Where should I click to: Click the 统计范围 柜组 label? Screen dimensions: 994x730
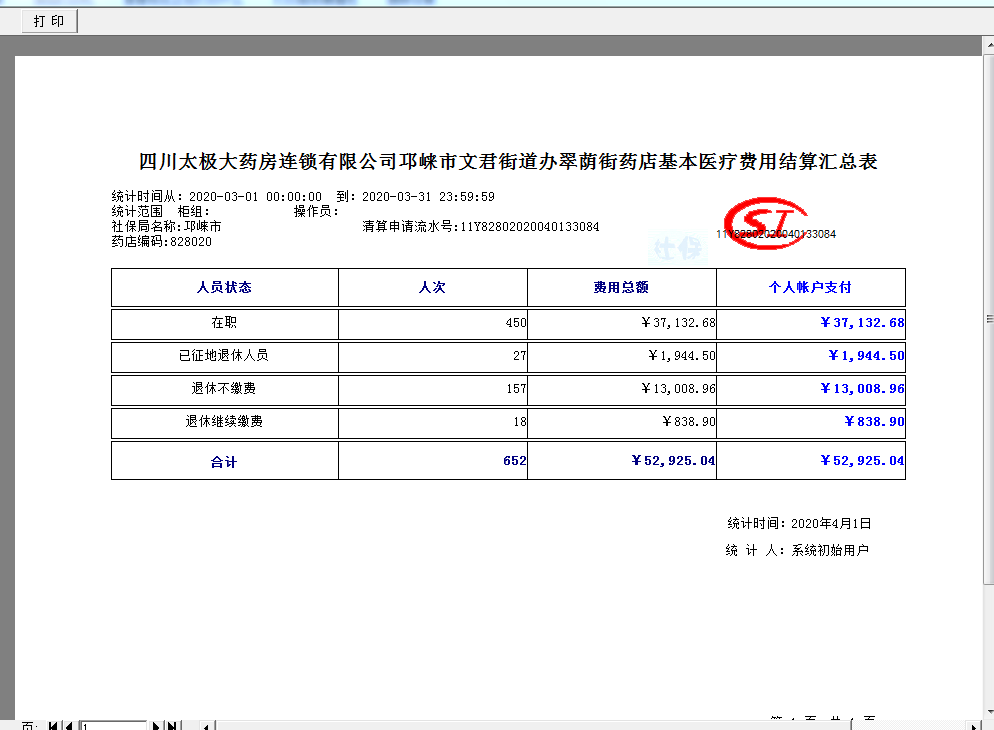(x=160, y=212)
